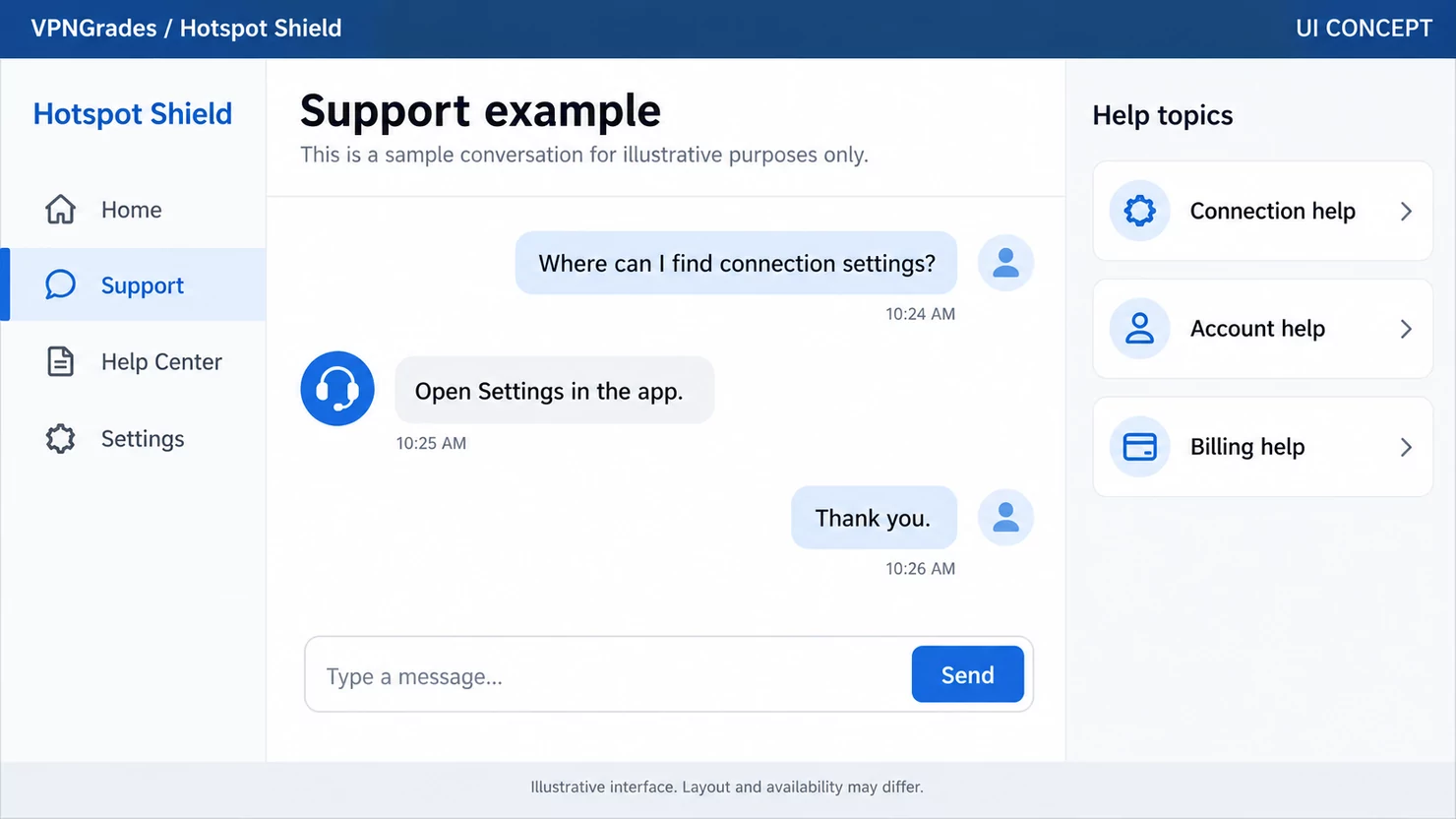Click the support agent headset avatar
Screen dimensions: 1456x819
coord(337,389)
